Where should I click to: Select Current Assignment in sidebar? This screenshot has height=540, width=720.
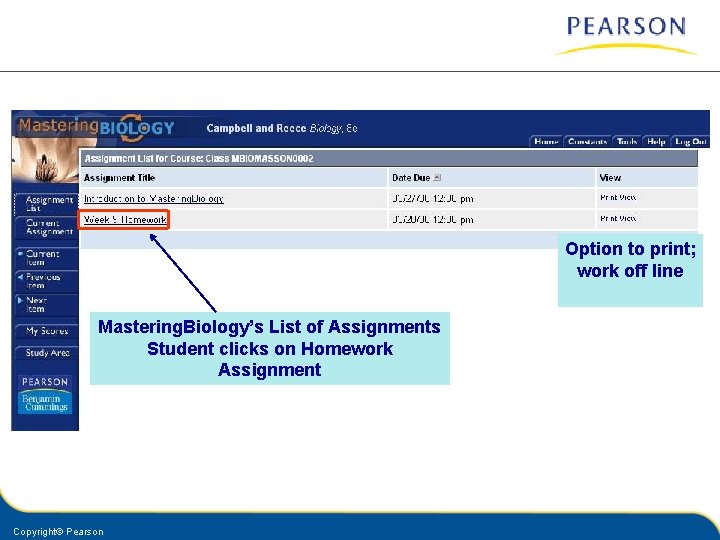point(47,227)
